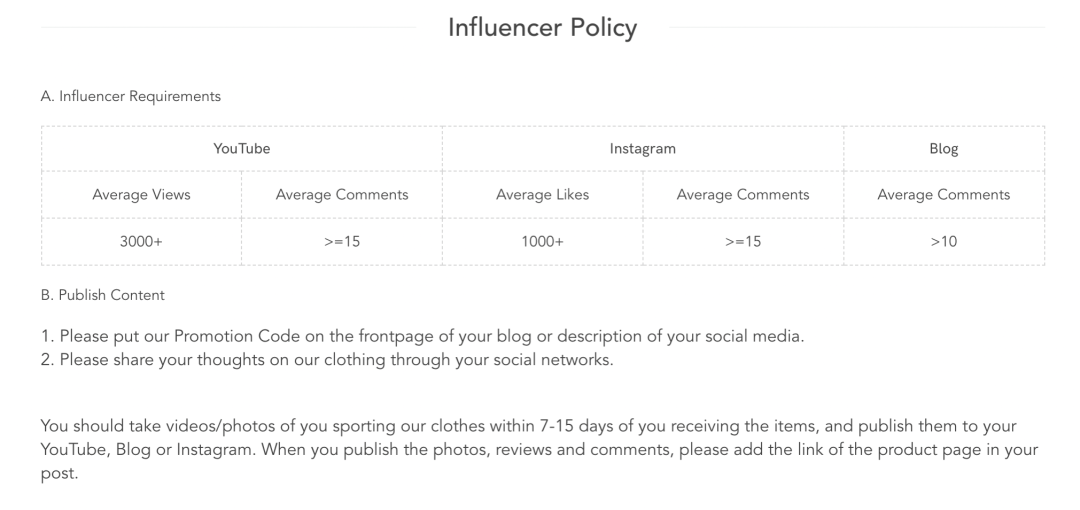The image size is (1080, 510).
Task: Click the Average Views cell
Action: [x=141, y=195]
